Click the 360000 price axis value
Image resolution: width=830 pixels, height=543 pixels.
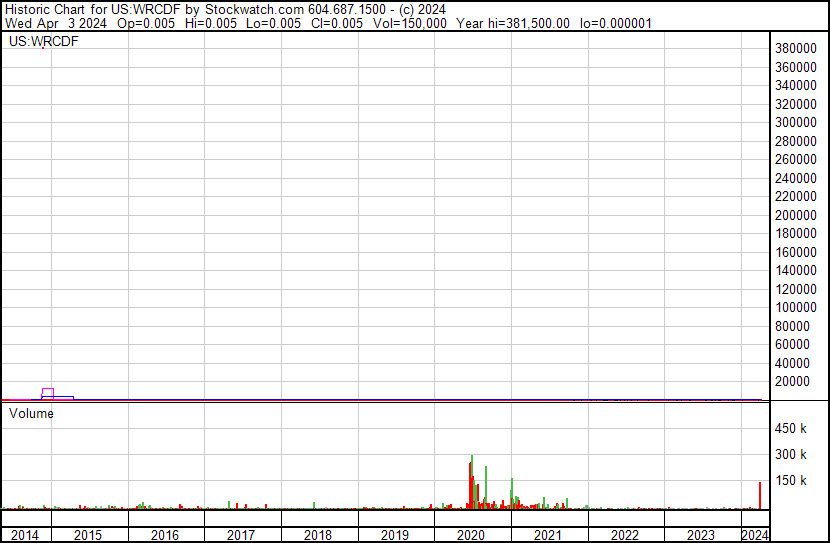796,67
